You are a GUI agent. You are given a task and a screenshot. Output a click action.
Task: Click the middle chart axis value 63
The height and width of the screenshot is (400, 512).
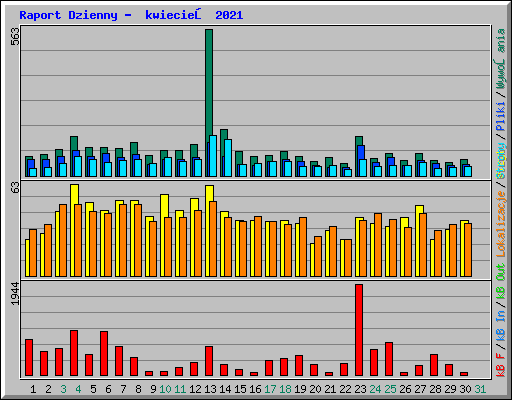[x=15, y=188]
